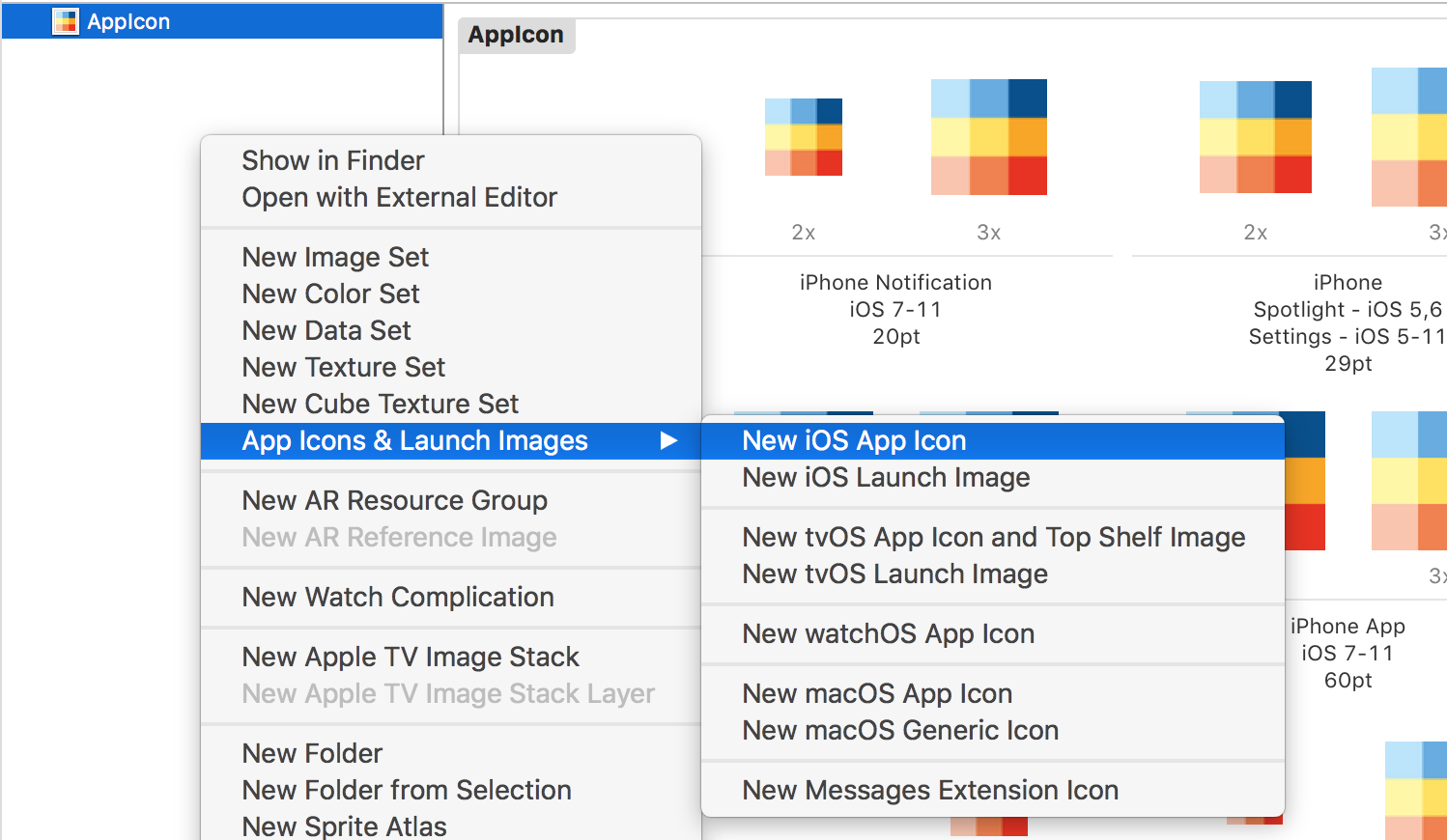Choose New watchOS App Icon

click(x=888, y=633)
